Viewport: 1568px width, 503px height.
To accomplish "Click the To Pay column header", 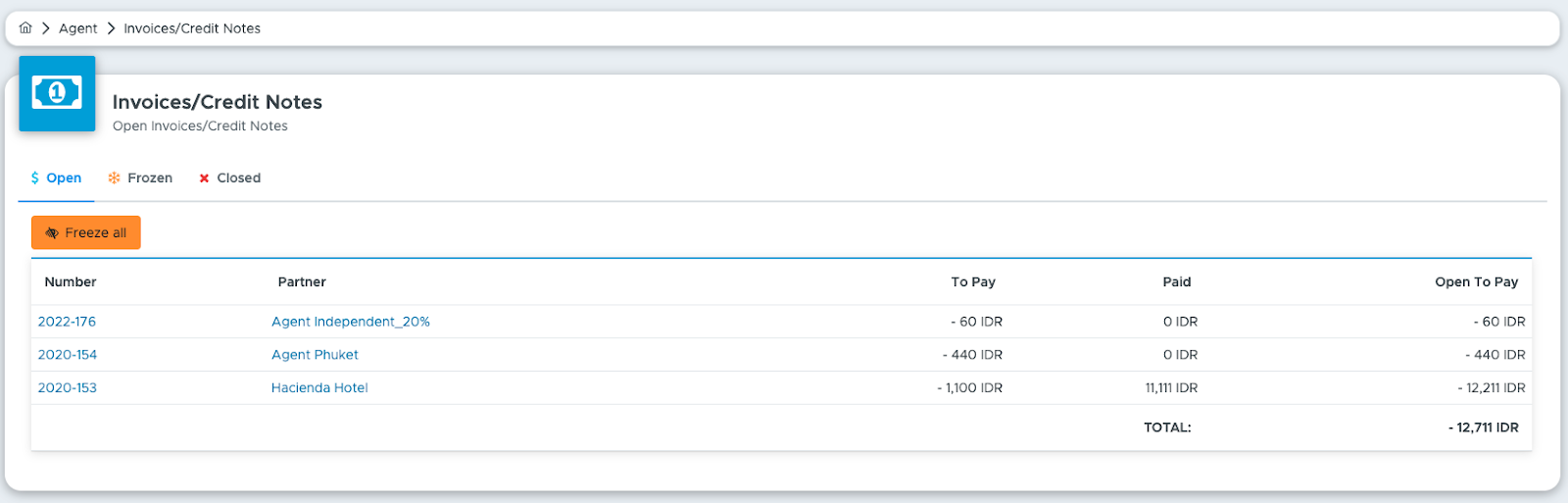I will click(973, 281).
